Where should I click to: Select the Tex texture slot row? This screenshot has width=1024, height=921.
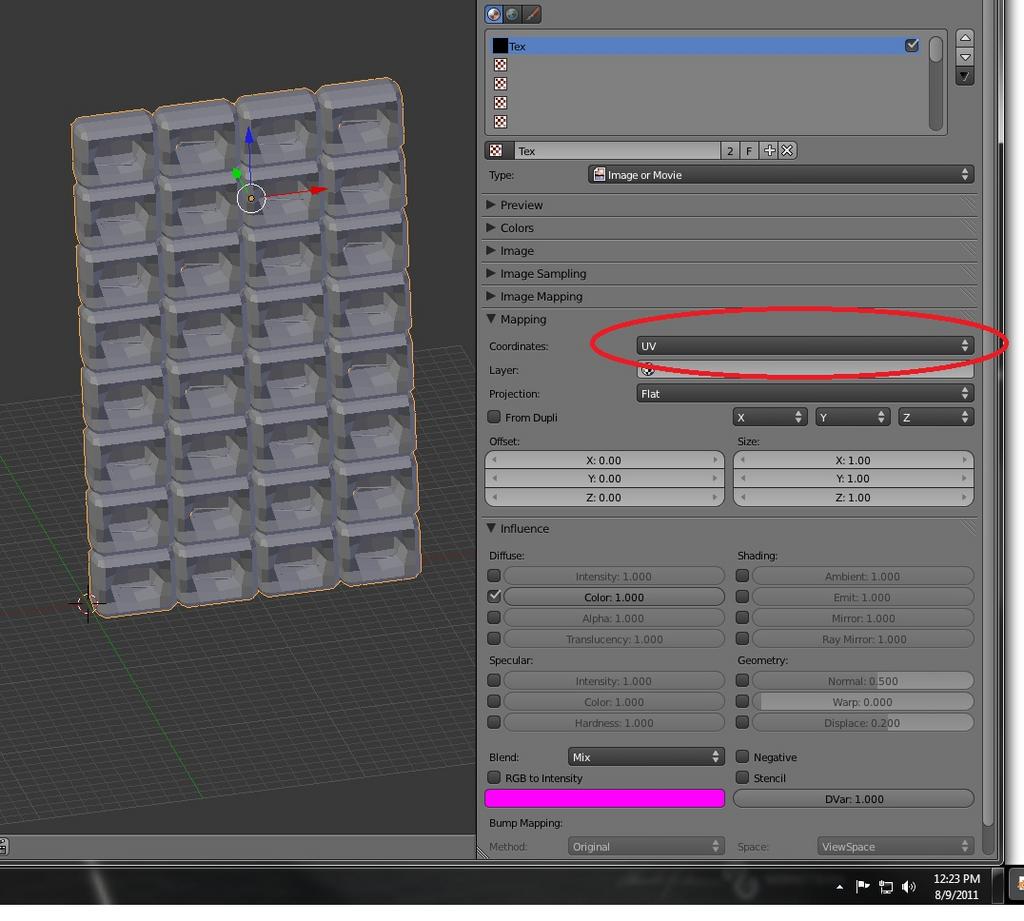point(706,46)
